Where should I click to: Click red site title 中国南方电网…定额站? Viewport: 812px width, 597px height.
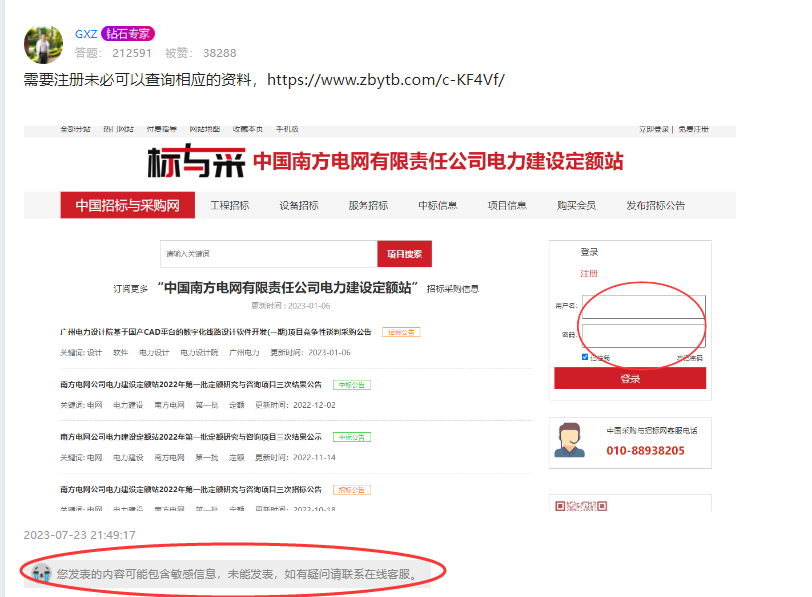pos(438,161)
